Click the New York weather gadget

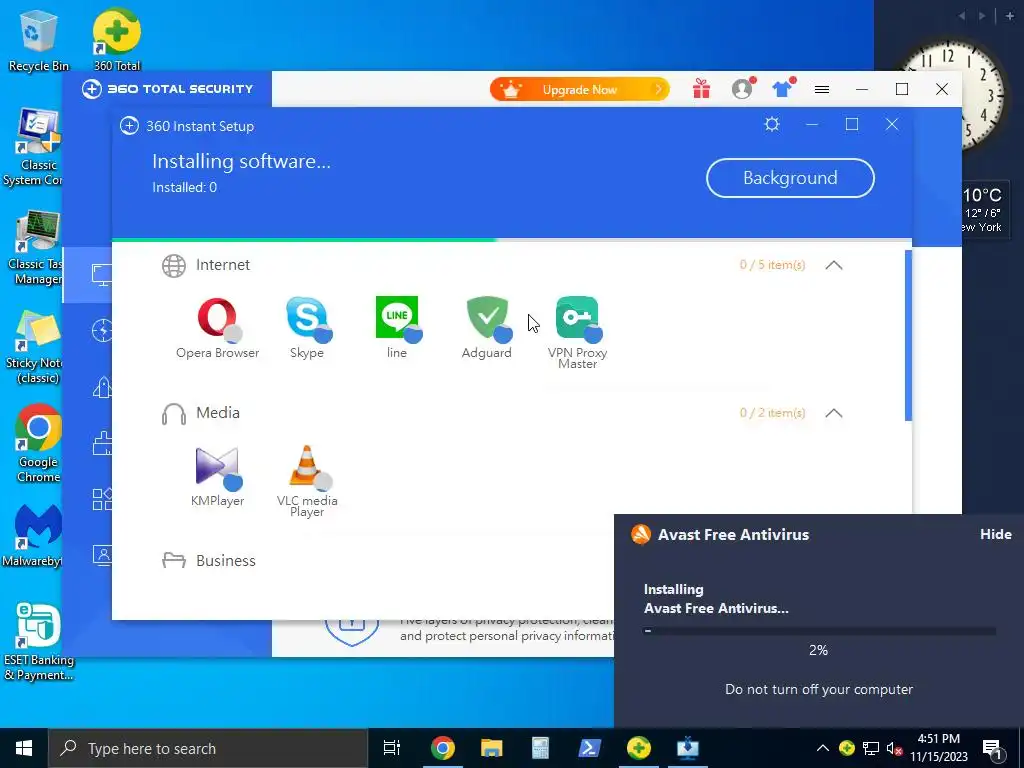(983, 210)
